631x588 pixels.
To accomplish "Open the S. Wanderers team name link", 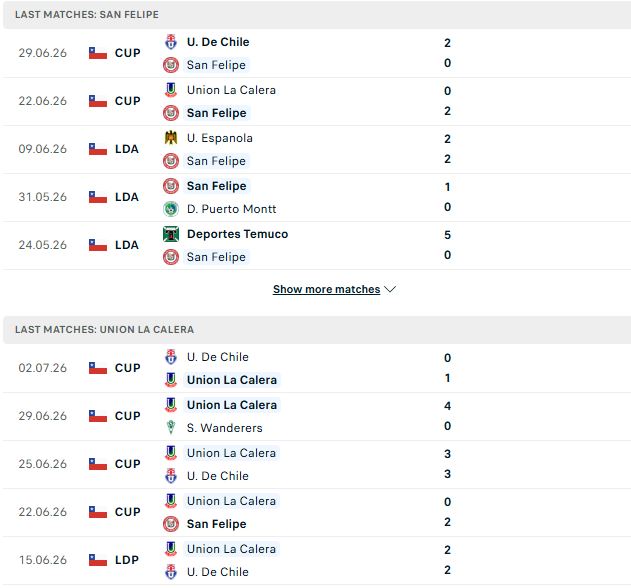I will [x=225, y=427].
